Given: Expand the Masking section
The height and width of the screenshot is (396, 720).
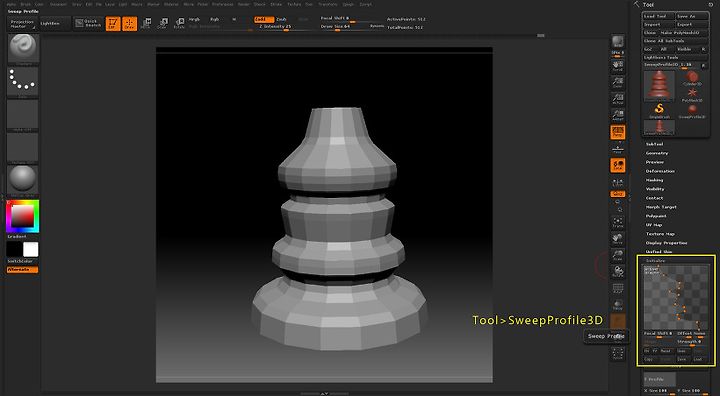Looking at the screenshot, I should (x=654, y=180).
